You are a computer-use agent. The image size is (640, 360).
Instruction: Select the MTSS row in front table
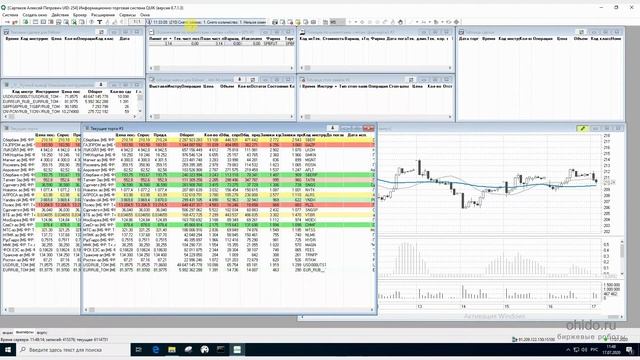[x=229, y=230]
